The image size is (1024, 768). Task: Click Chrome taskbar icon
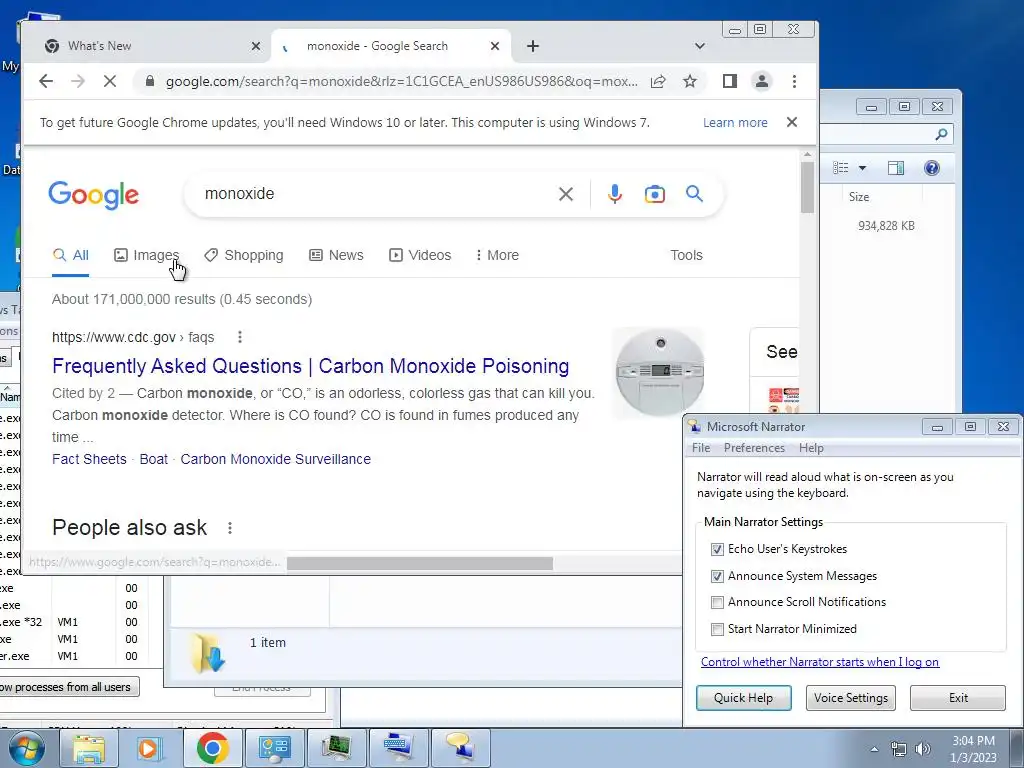212,748
